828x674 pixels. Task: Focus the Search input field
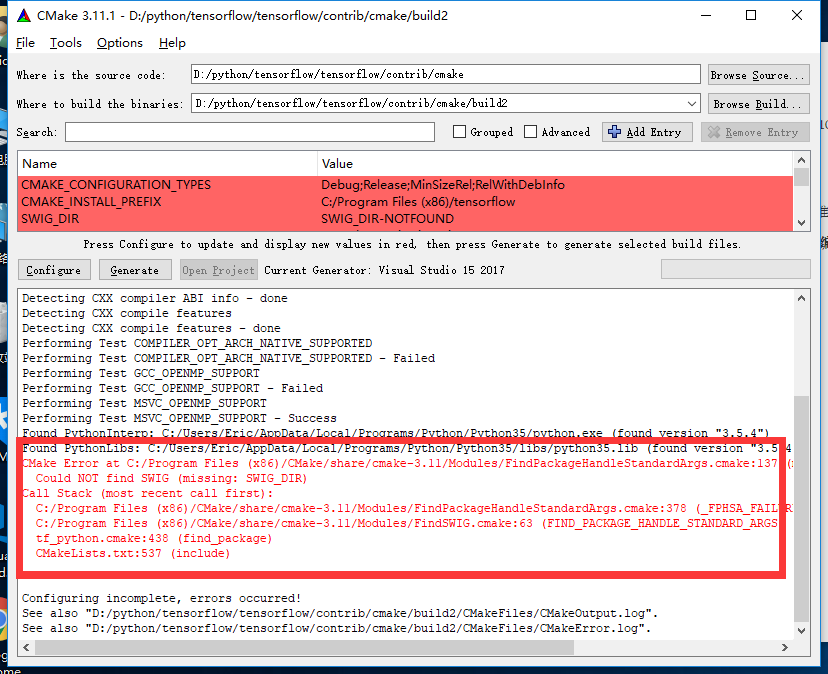[250, 132]
